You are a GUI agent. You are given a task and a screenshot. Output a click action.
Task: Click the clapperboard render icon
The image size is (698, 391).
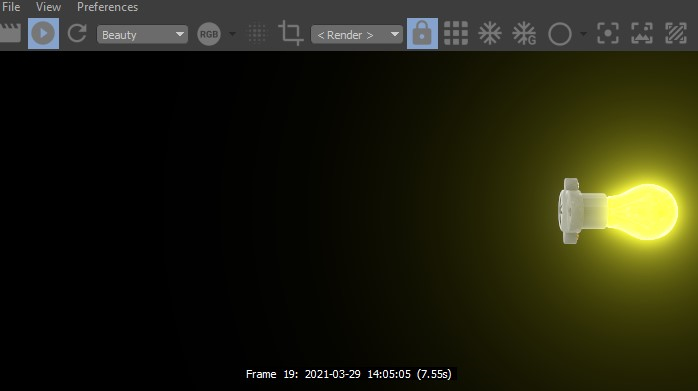click(10, 33)
